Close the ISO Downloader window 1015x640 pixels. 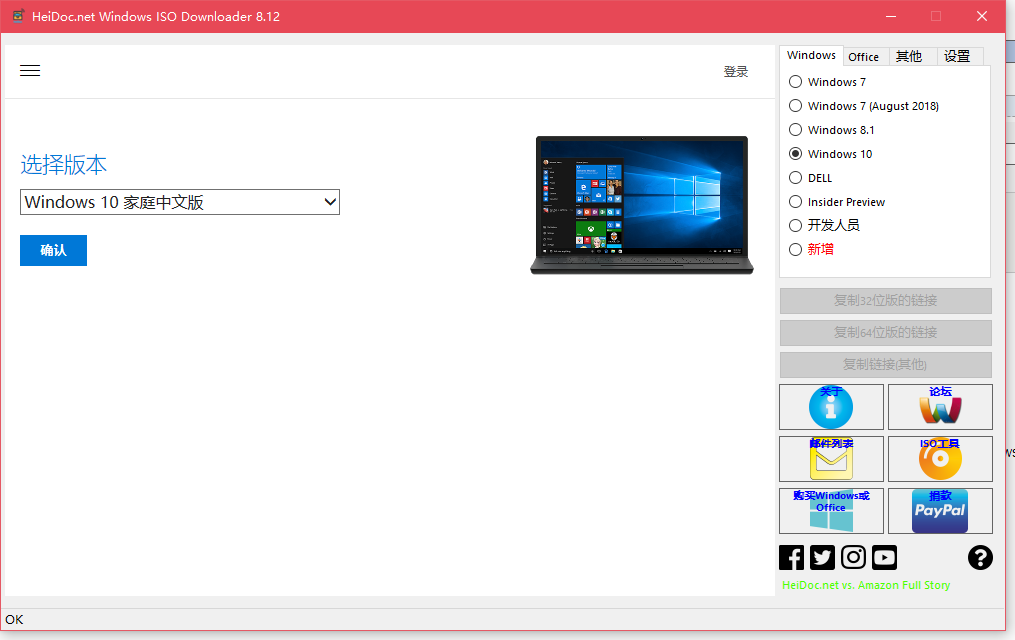point(982,16)
